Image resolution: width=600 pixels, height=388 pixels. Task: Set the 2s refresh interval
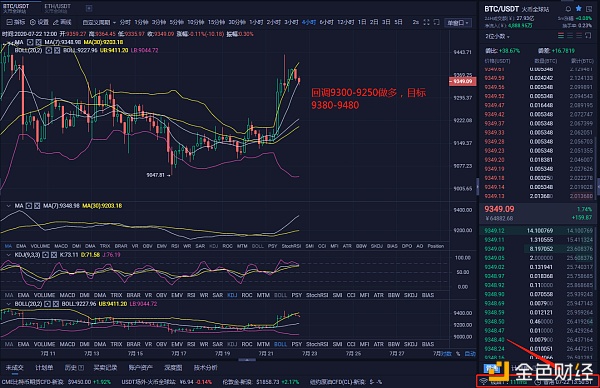tap(415, 23)
